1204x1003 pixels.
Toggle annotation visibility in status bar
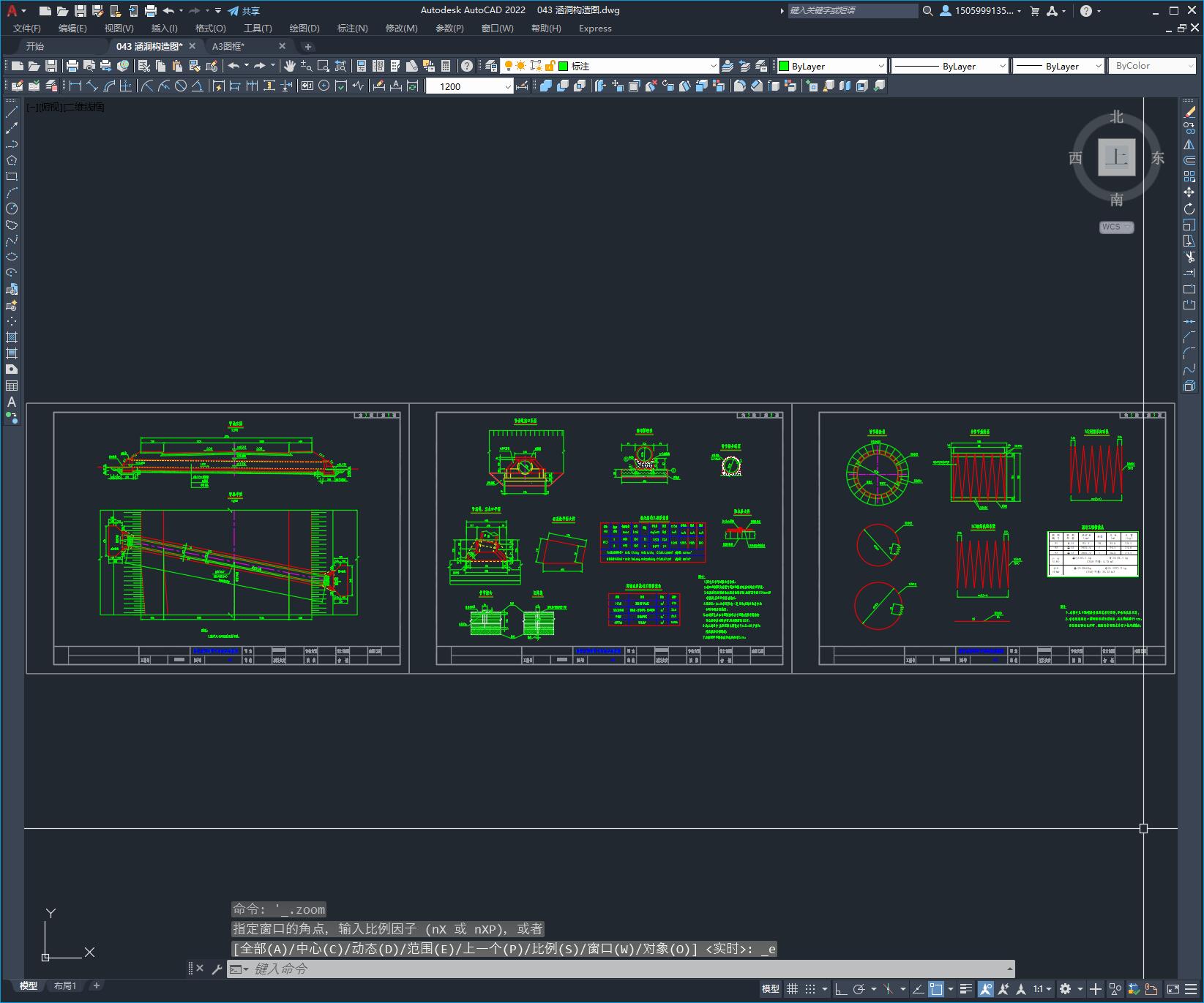986,989
